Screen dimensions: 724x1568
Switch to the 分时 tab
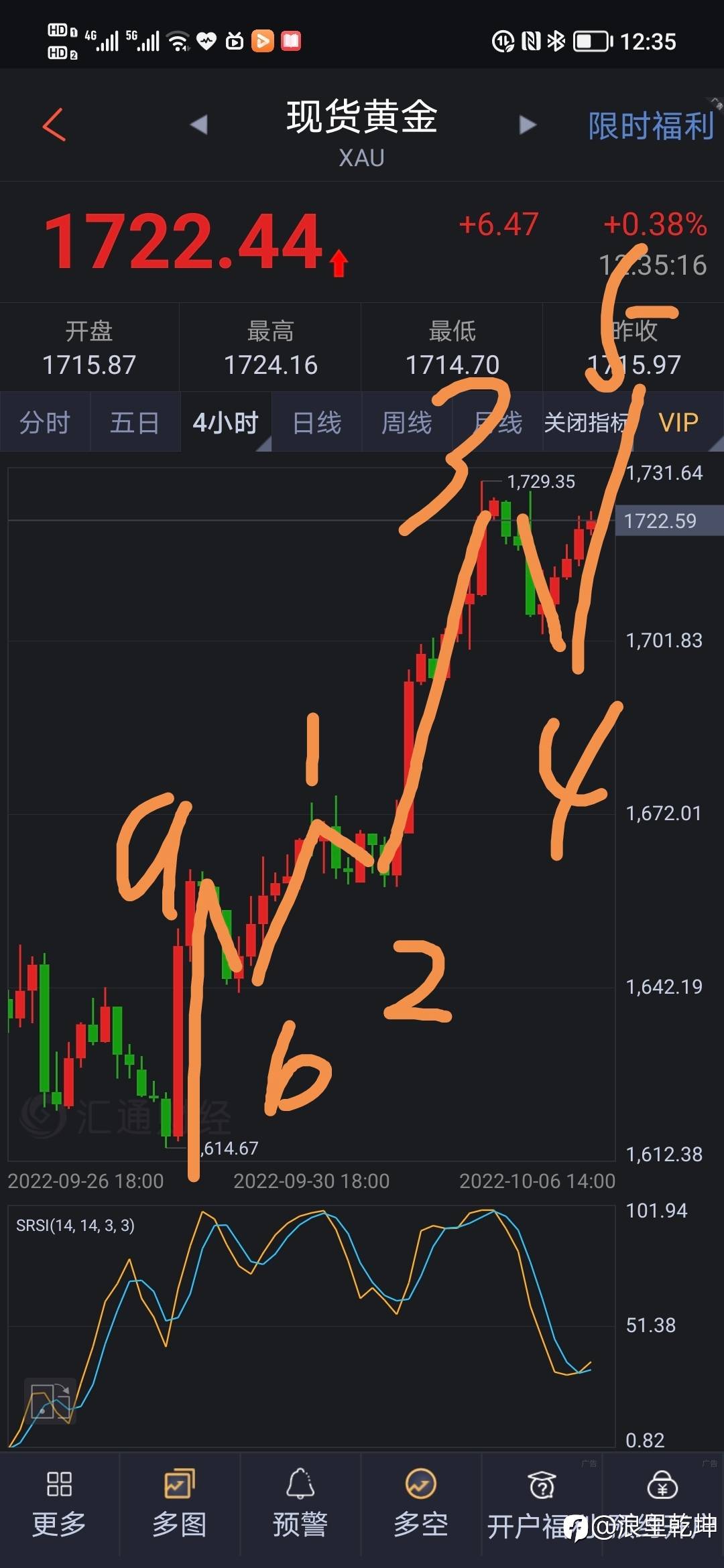pyautogui.click(x=45, y=423)
